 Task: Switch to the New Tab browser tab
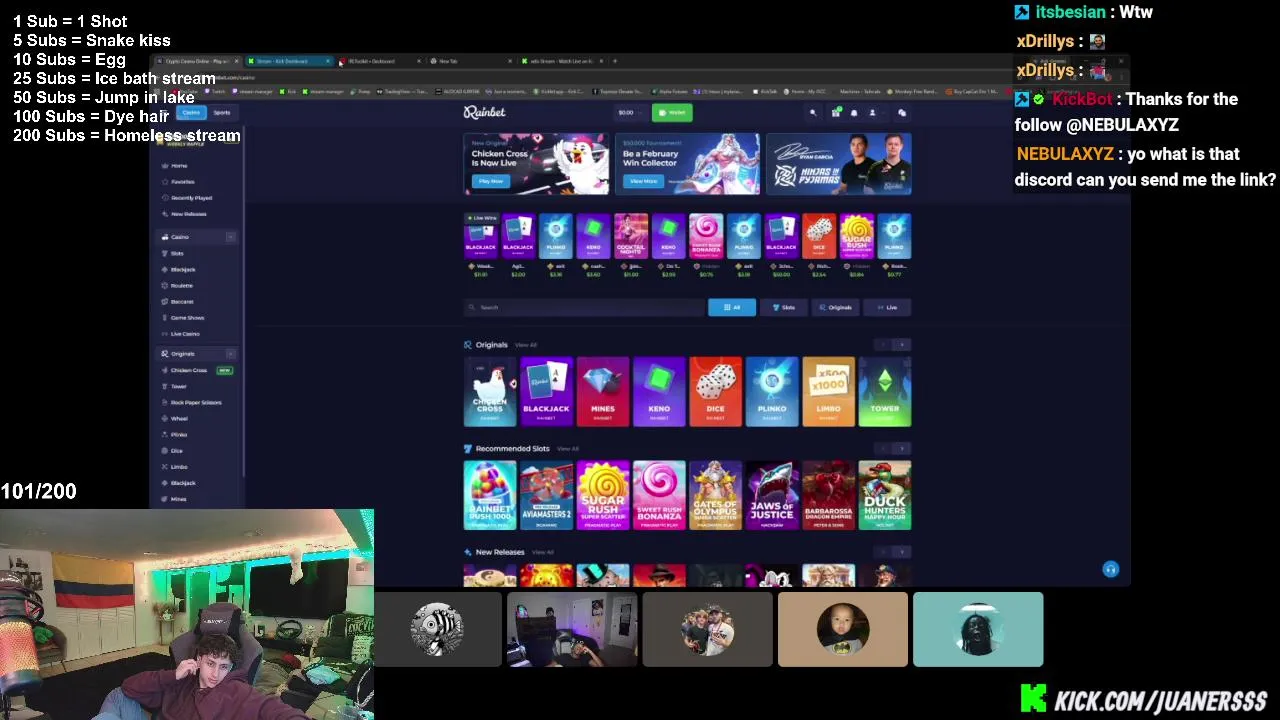[x=470, y=61]
